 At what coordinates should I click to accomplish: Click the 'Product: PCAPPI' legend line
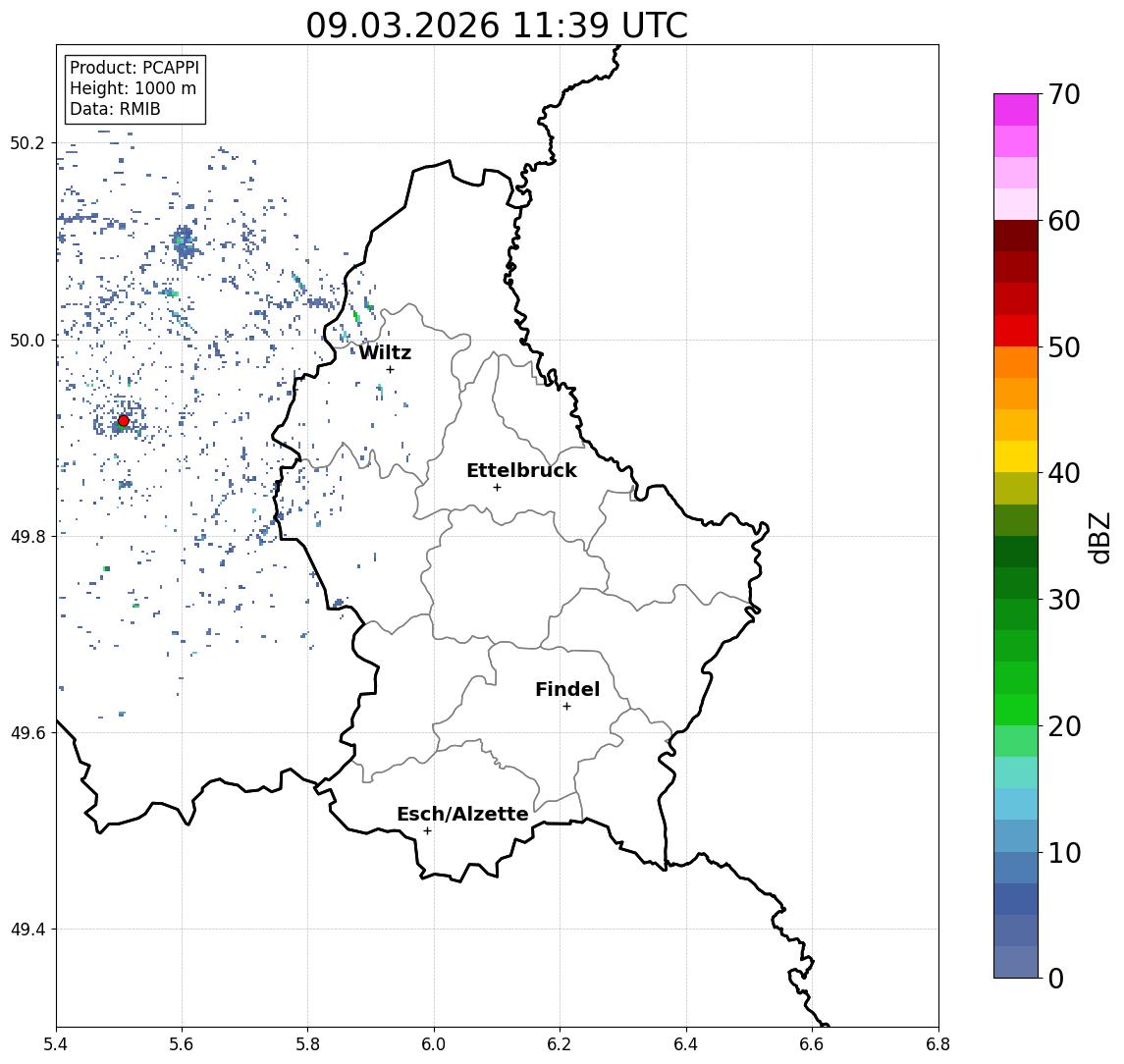(134, 68)
